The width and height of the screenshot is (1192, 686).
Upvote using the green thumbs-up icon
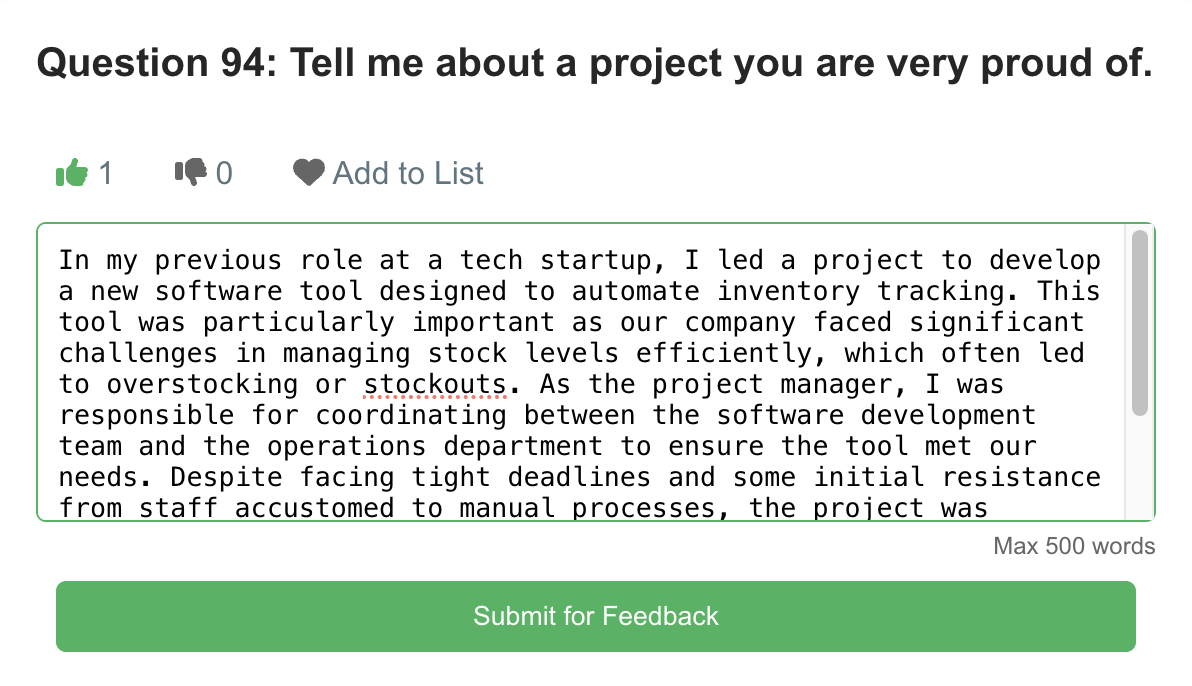(x=72, y=173)
